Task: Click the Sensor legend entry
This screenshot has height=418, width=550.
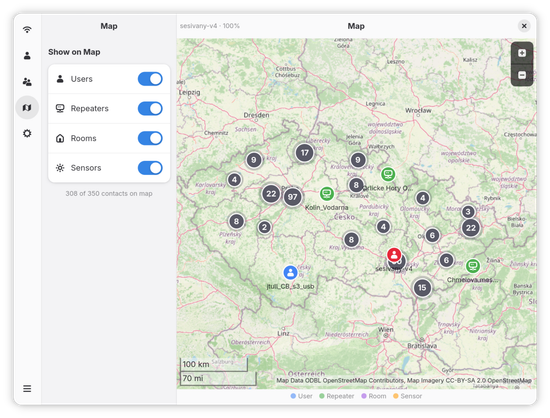Action: pos(407,396)
